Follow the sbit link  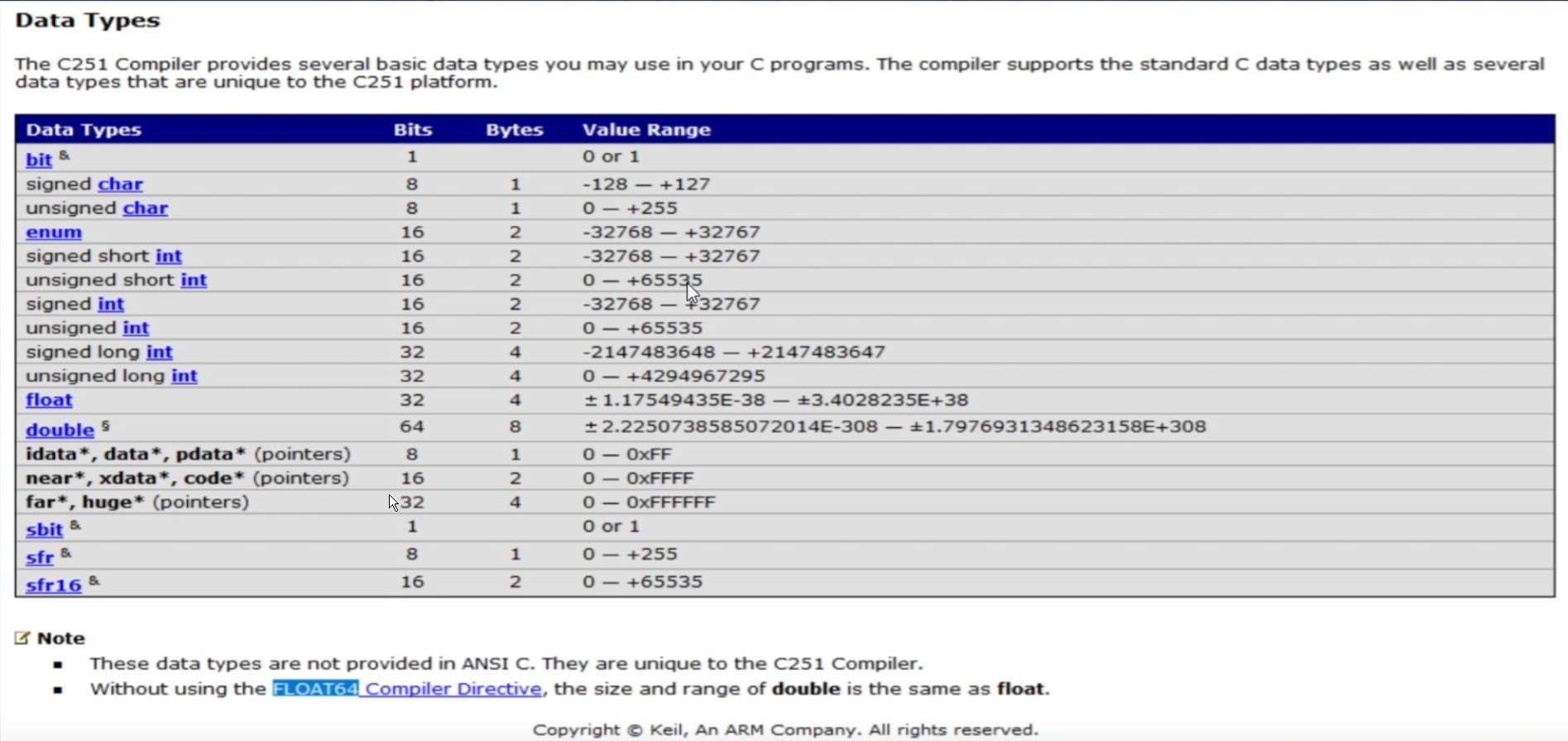[x=45, y=530]
